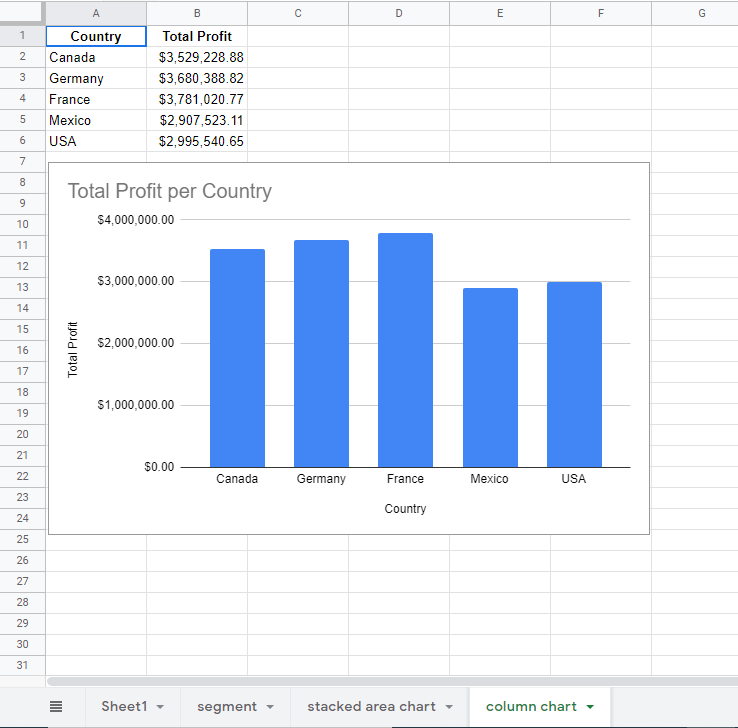Select the vertical axis title Total Profit
Image resolution: width=738 pixels, height=728 pixels.
tap(72, 350)
